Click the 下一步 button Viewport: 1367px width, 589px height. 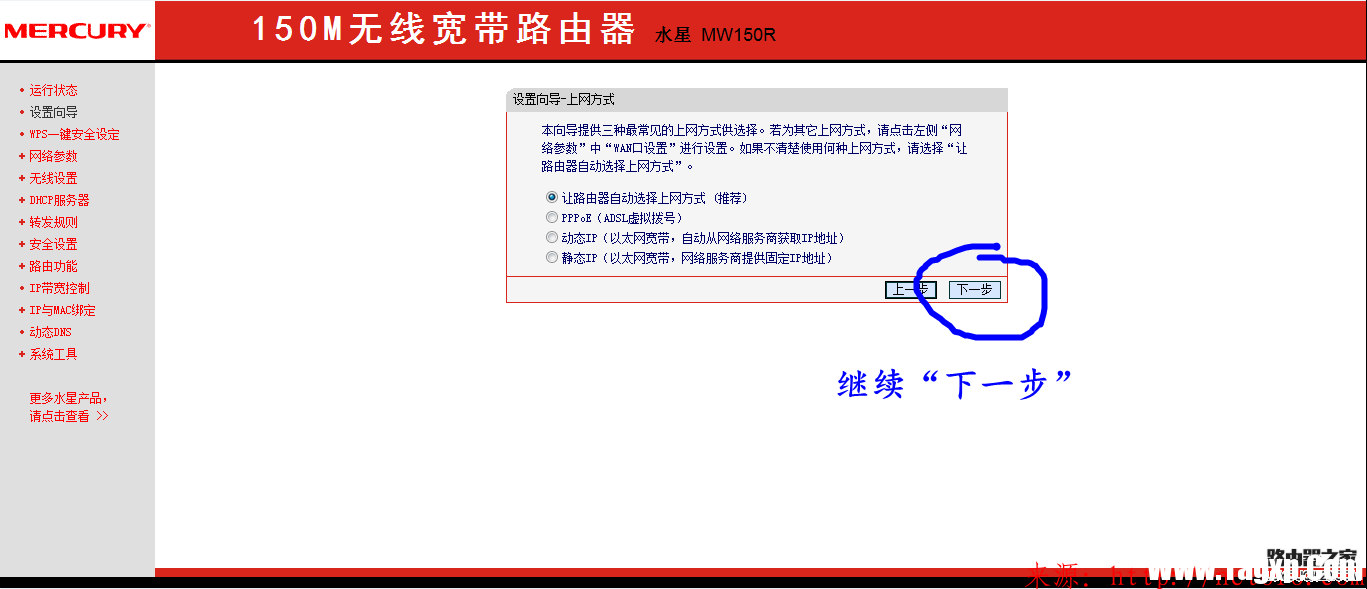[x=974, y=290]
